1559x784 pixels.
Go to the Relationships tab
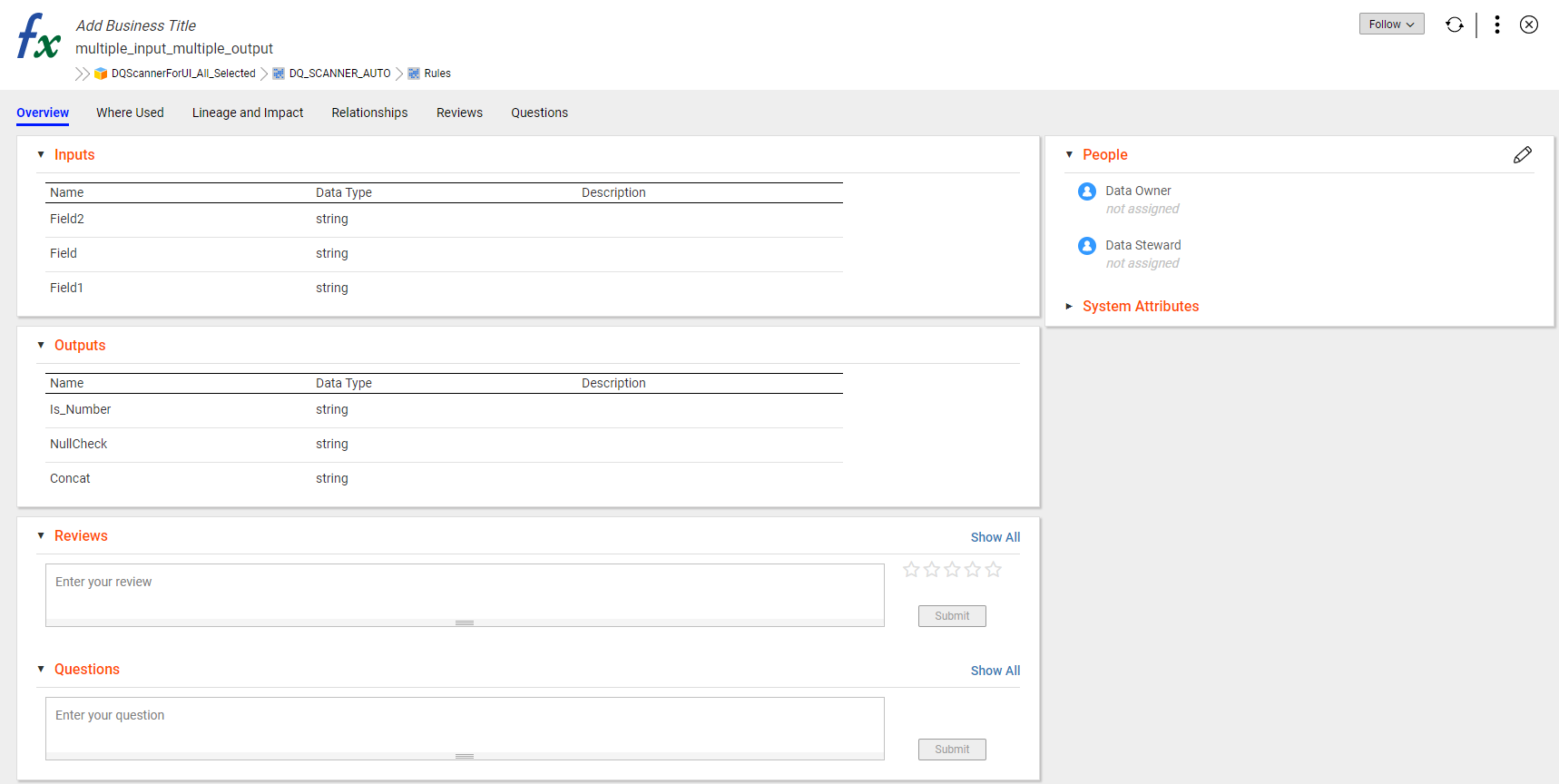pyautogui.click(x=369, y=113)
